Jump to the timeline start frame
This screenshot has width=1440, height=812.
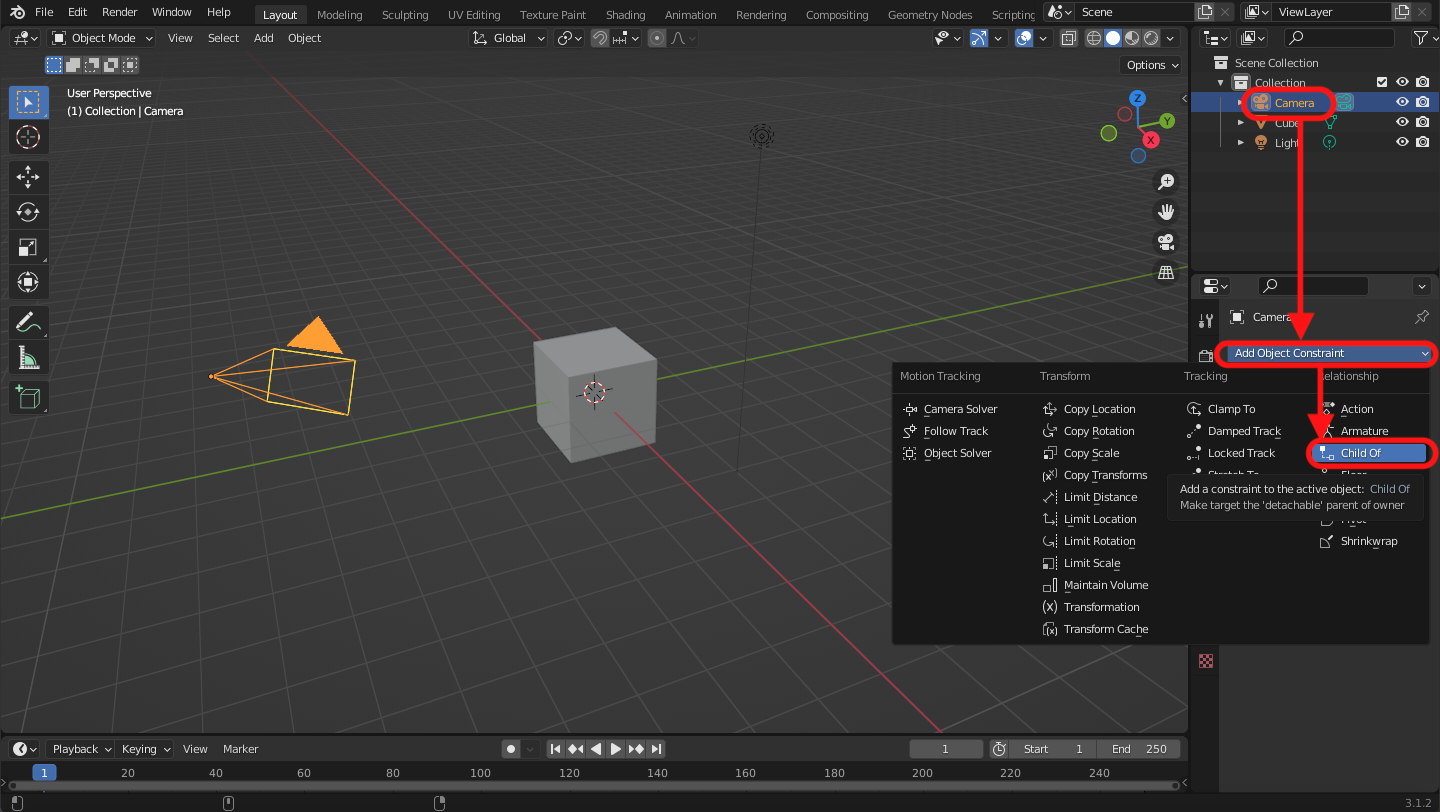pyautogui.click(x=556, y=748)
